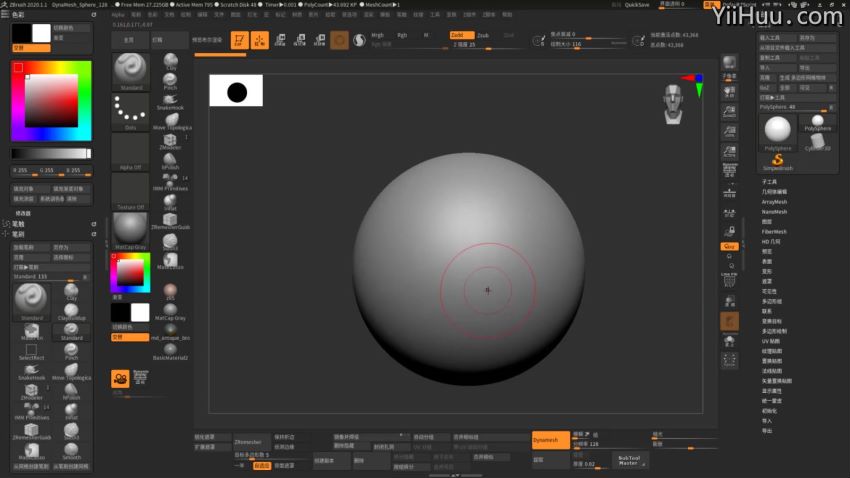Open the 文档 menu in menu bar
The width and height of the screenshot is (850, 478).
click(169, 15)
